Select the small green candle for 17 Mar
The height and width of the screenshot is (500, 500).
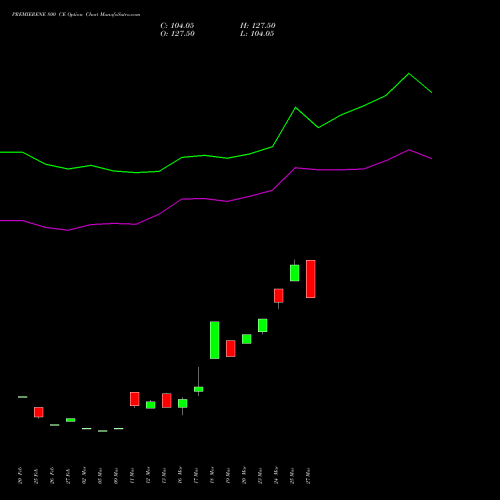(x=199, y=389)
